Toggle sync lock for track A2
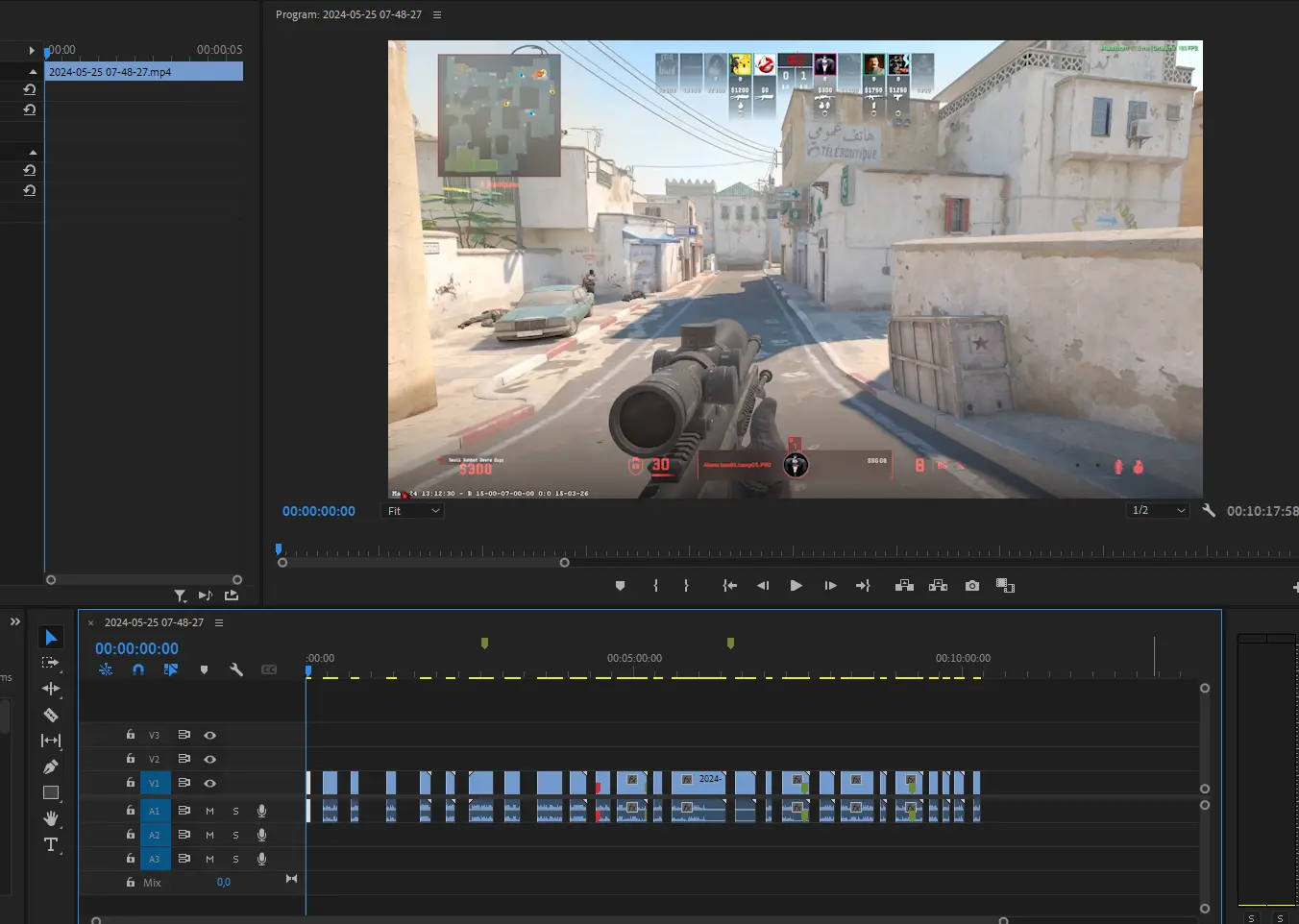Screen dimensions: 1299x924 click(x=184, y=835)
